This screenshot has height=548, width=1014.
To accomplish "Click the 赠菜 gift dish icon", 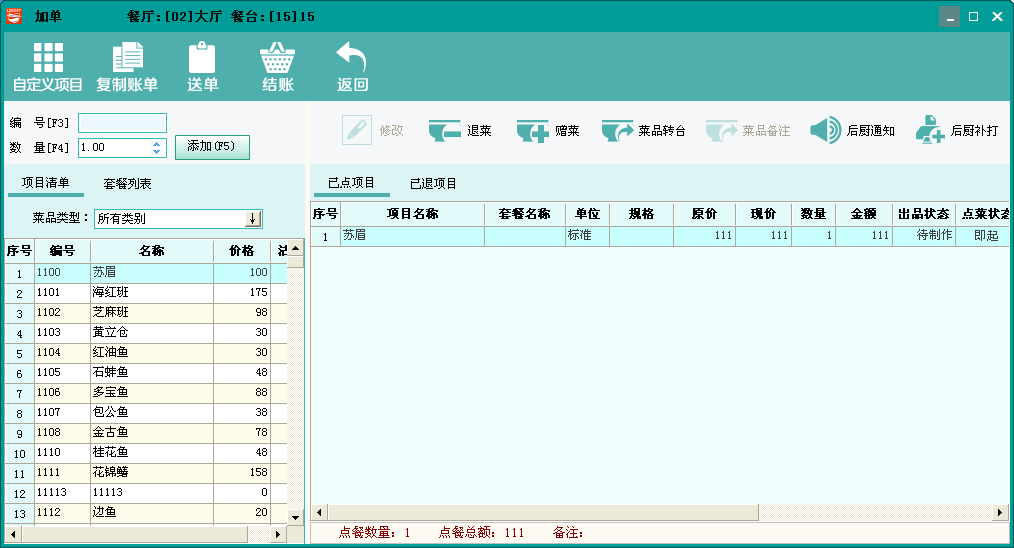I will 532,131.
